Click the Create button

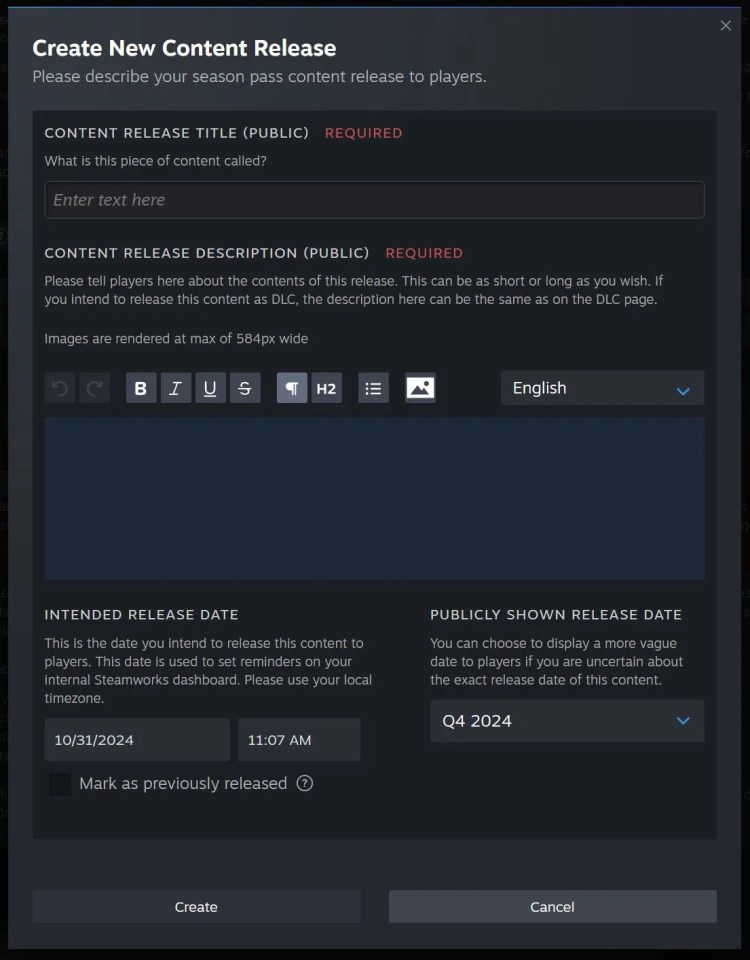(196, 907)
